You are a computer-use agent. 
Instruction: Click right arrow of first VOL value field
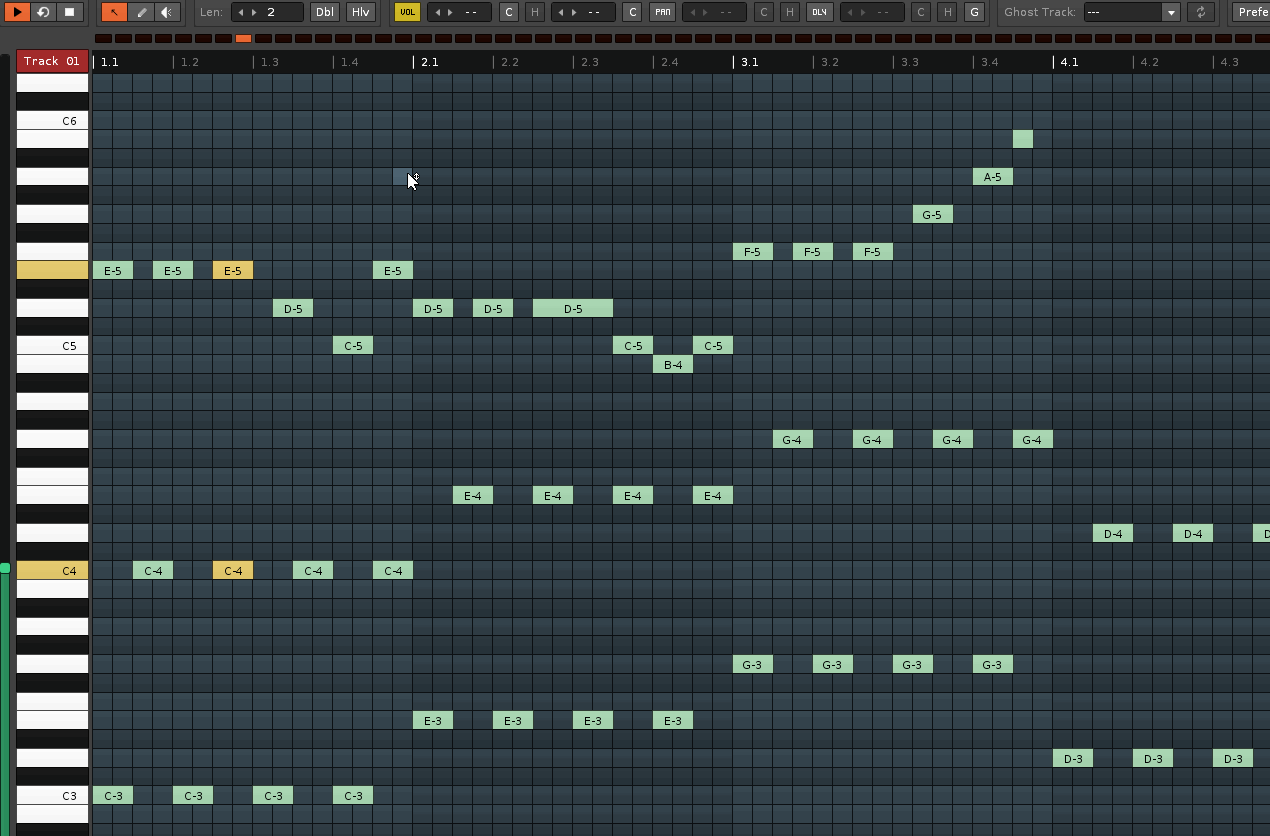point(450,12)
